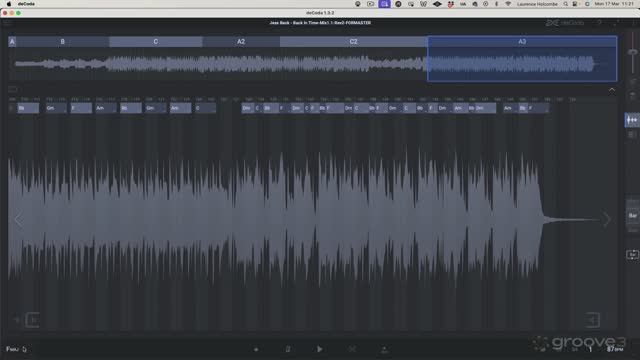Open the Wi-Fi status menu
The width and height of the screenshot is (640, 360).
pyautogui.click(x=508, y=4)
